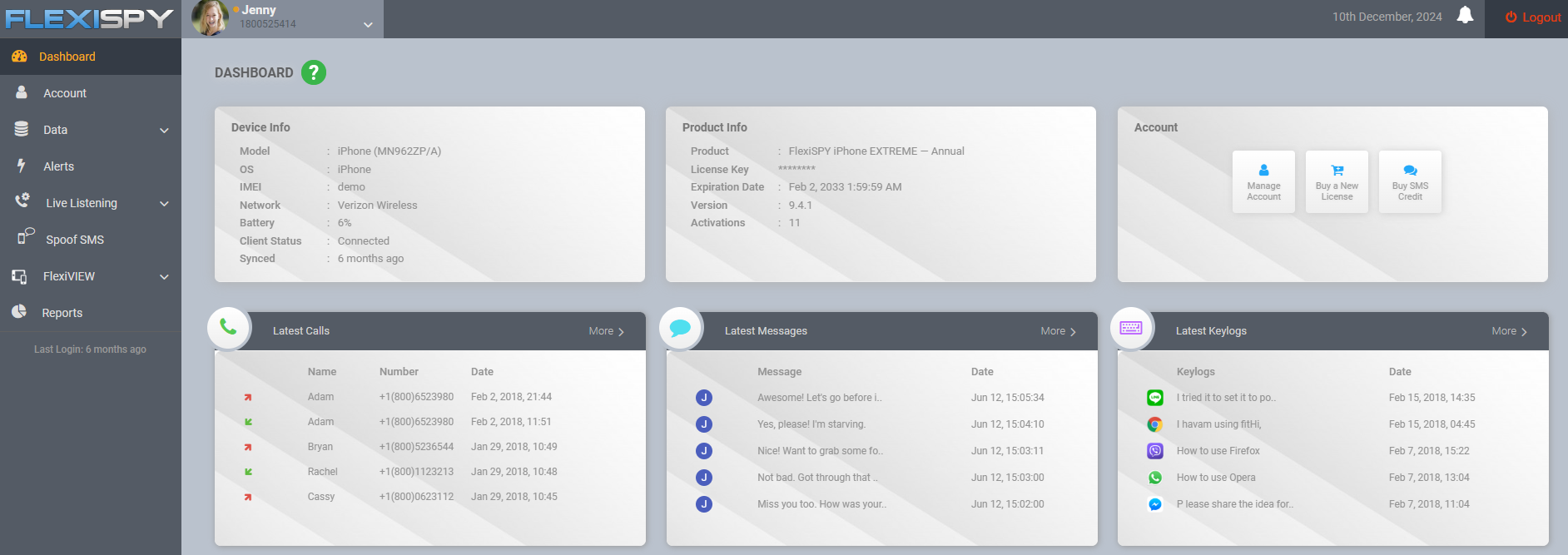Click the keyboard icon in Latest Keylogs
The height and width of the screenshot is (555, 1568).
click(x=1131, y=328)
